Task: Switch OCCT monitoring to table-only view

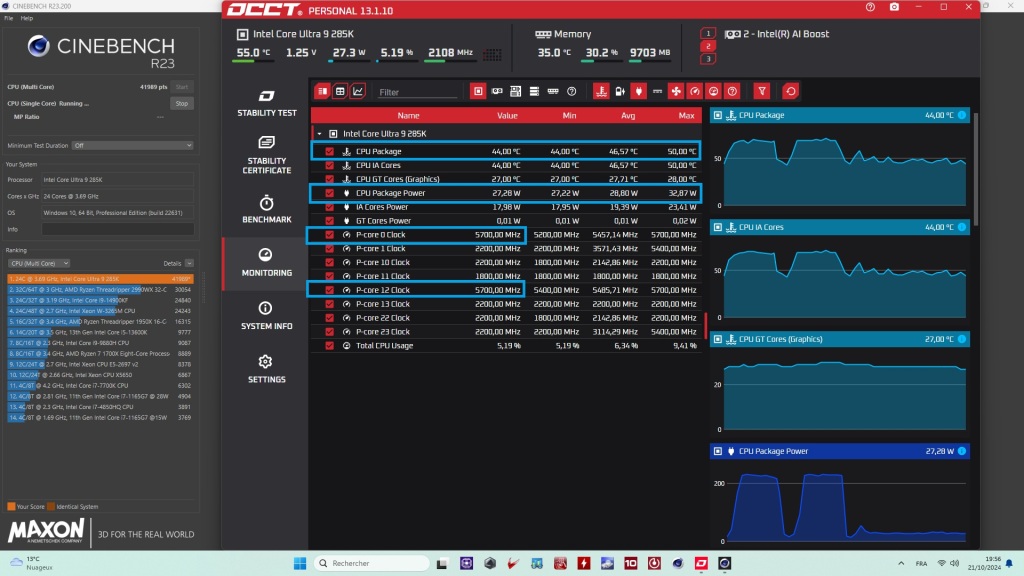Action: [x=340, y=91]
